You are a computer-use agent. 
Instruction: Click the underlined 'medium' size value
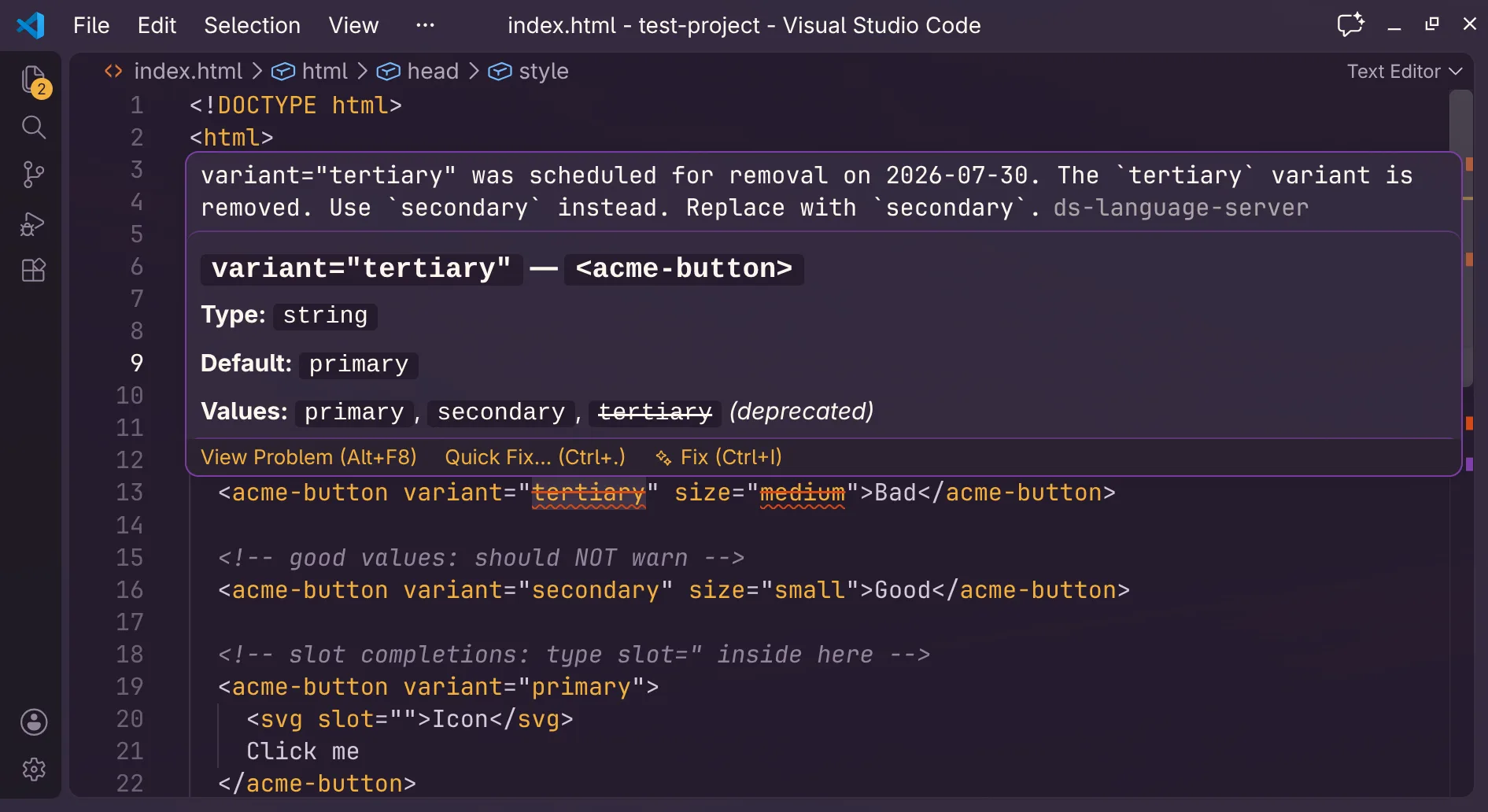[x=803, y=493]
